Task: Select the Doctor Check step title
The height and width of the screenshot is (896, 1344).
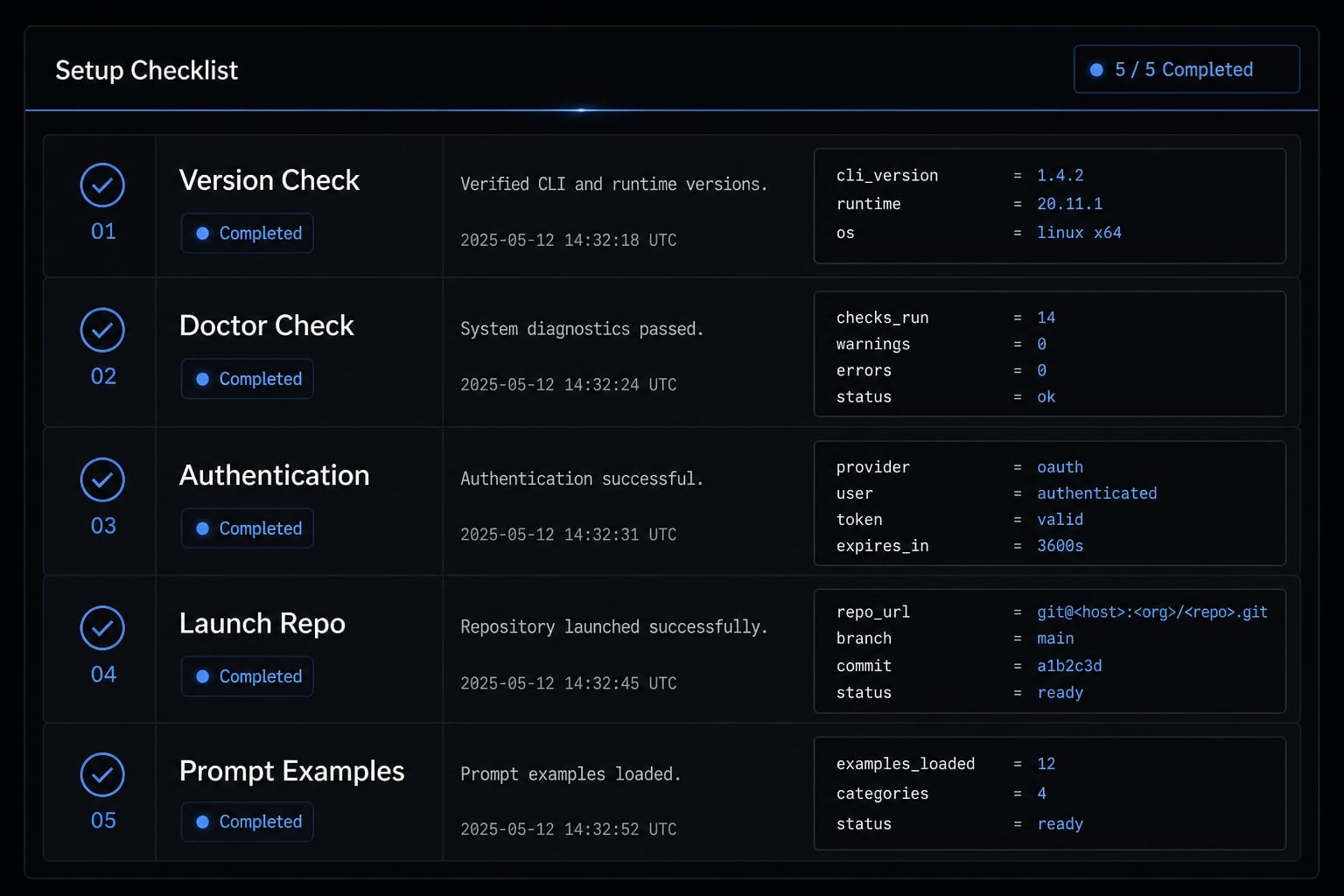Action: point(266,325)
